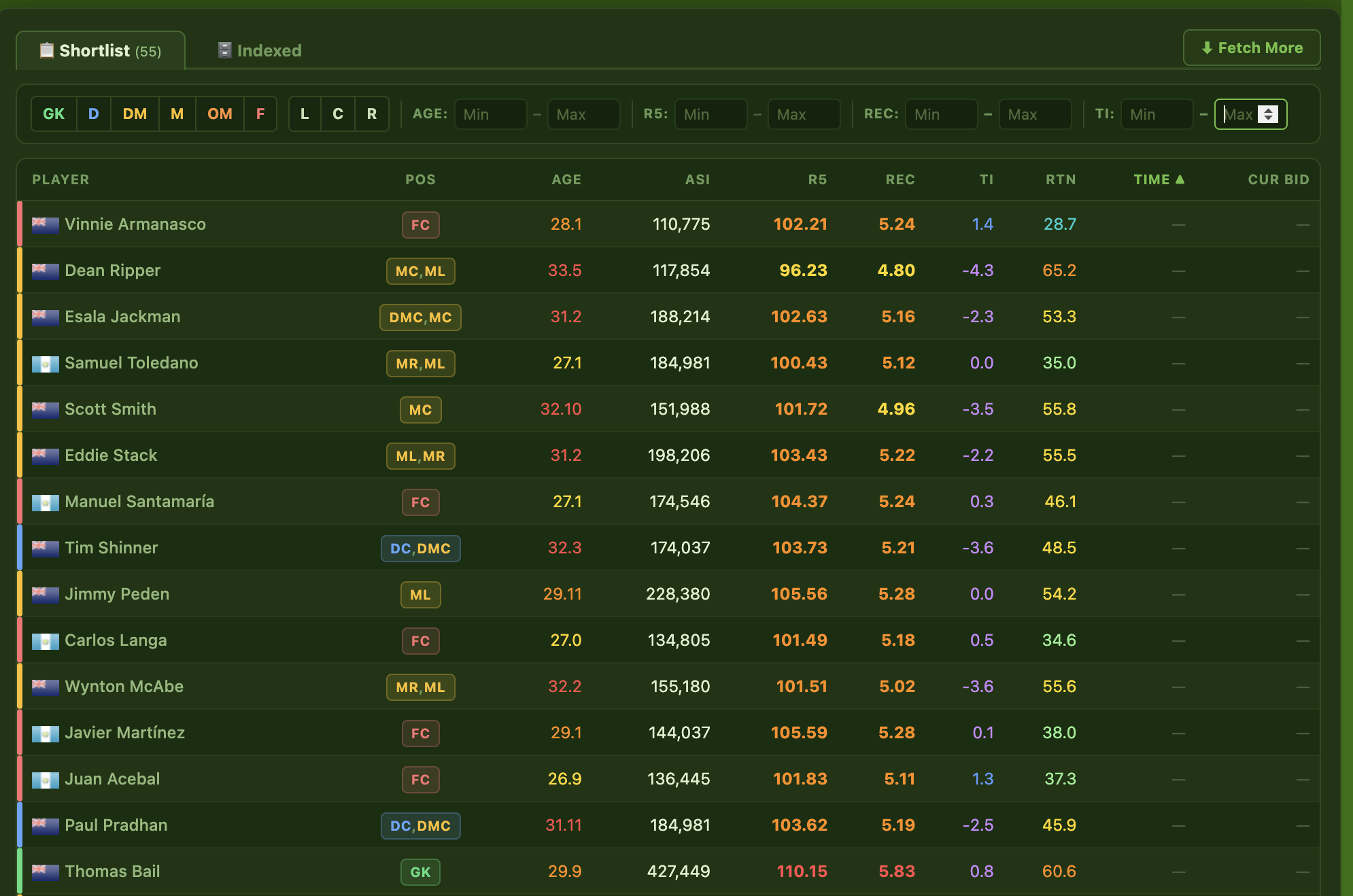Switch to the Indexed tab
This screenshot has width=1353, height=896.
260,51
